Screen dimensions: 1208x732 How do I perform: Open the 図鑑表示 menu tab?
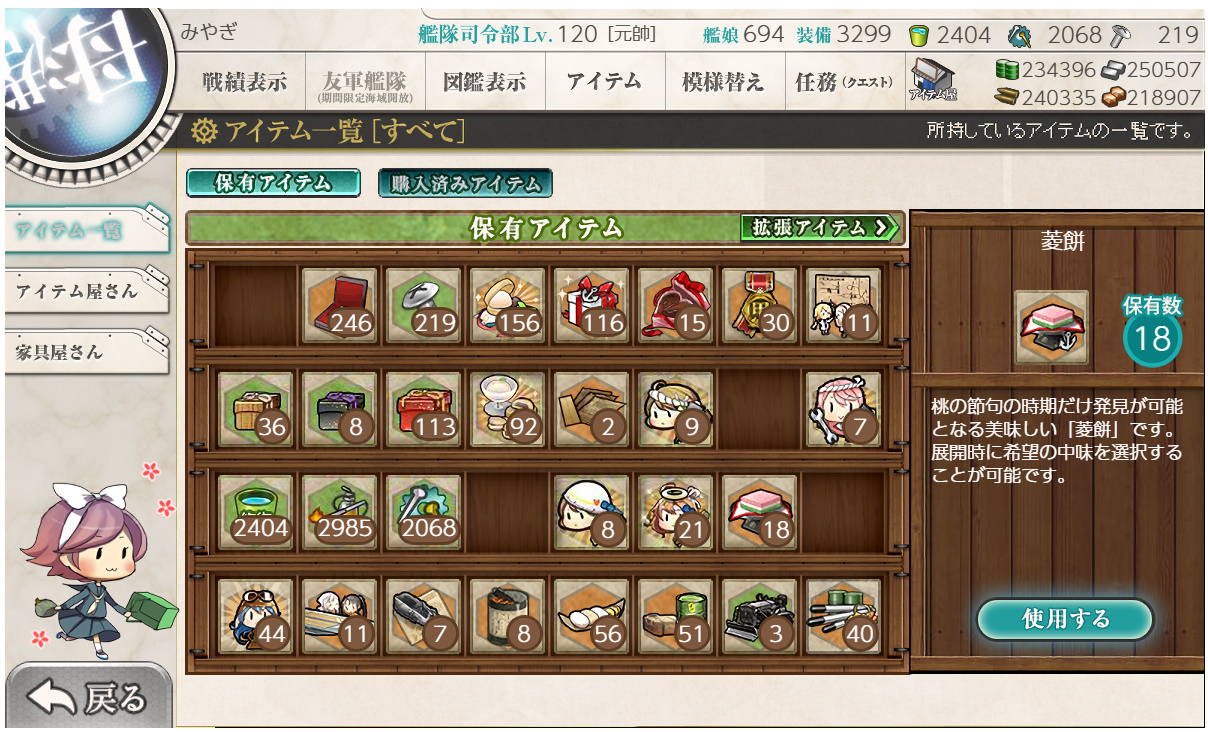click(x=485, y=81)
